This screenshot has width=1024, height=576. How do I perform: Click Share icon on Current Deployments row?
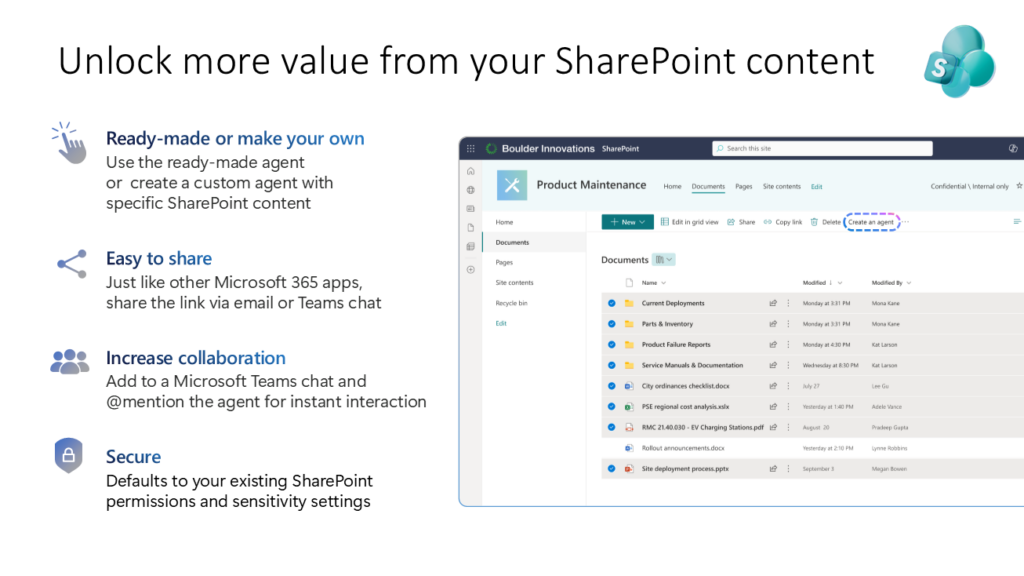point(773,303)
